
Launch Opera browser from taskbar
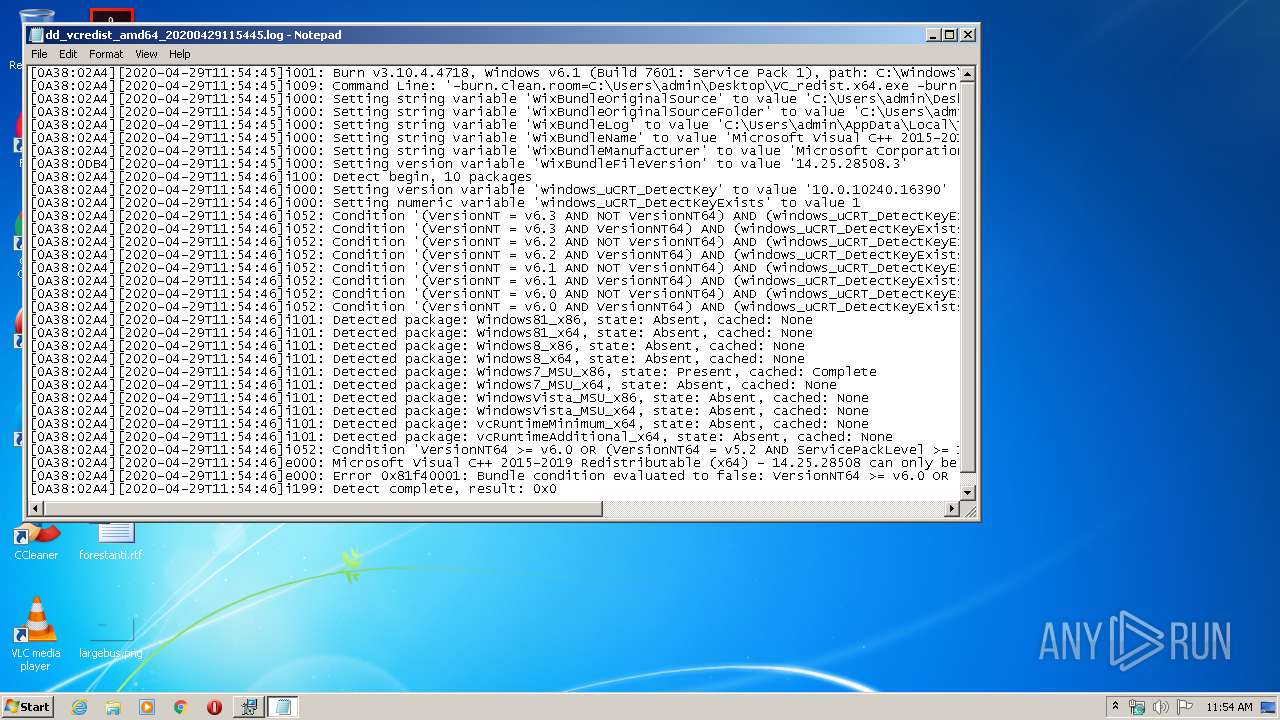pyautogui.click(x=214, y=707)
